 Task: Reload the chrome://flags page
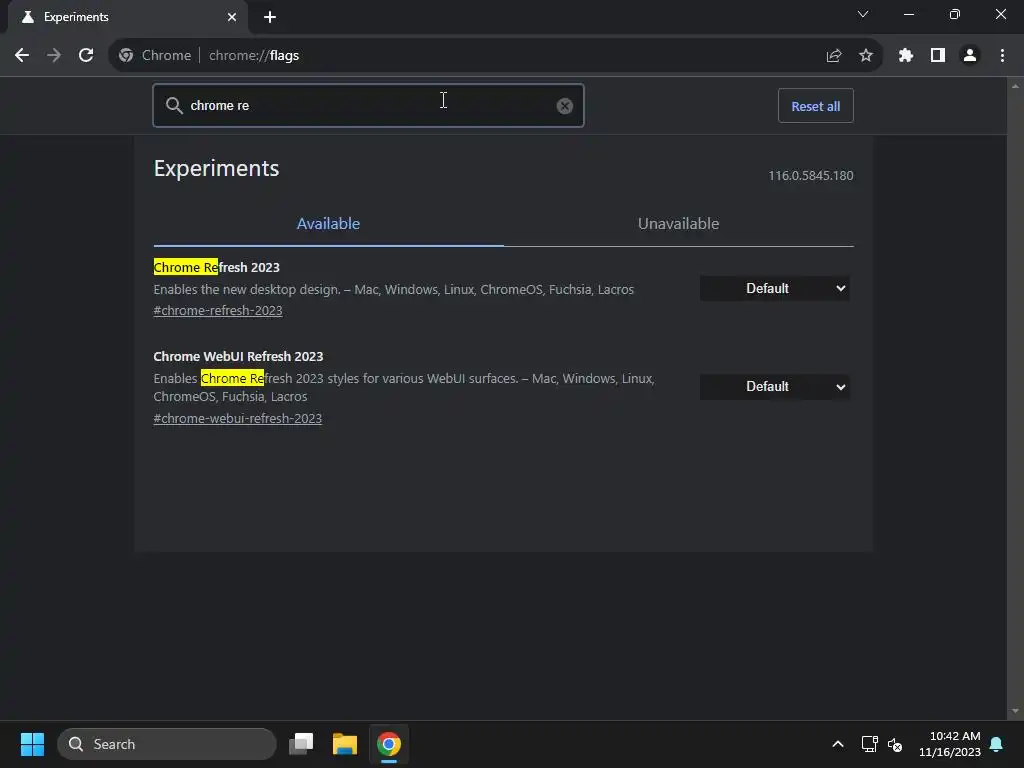coord(86,56)
